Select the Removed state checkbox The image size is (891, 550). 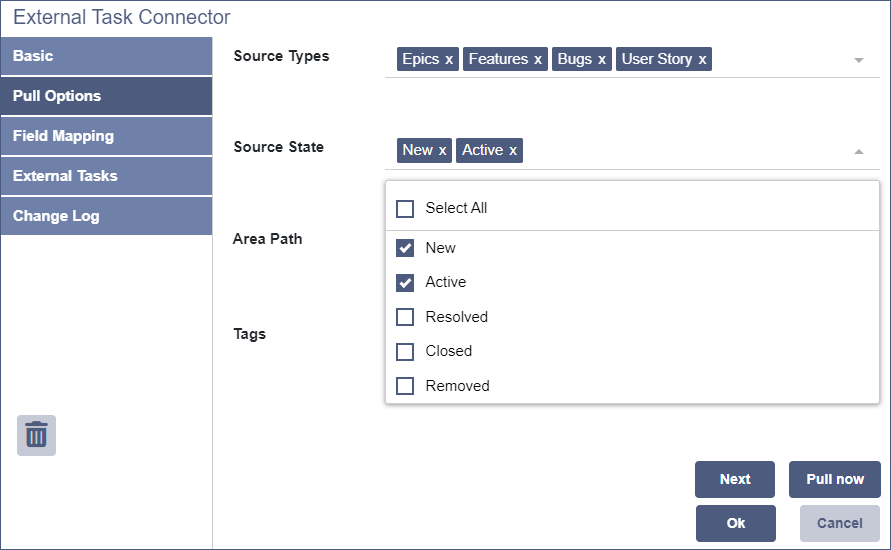pyautogui.click(x=405, y=386)
